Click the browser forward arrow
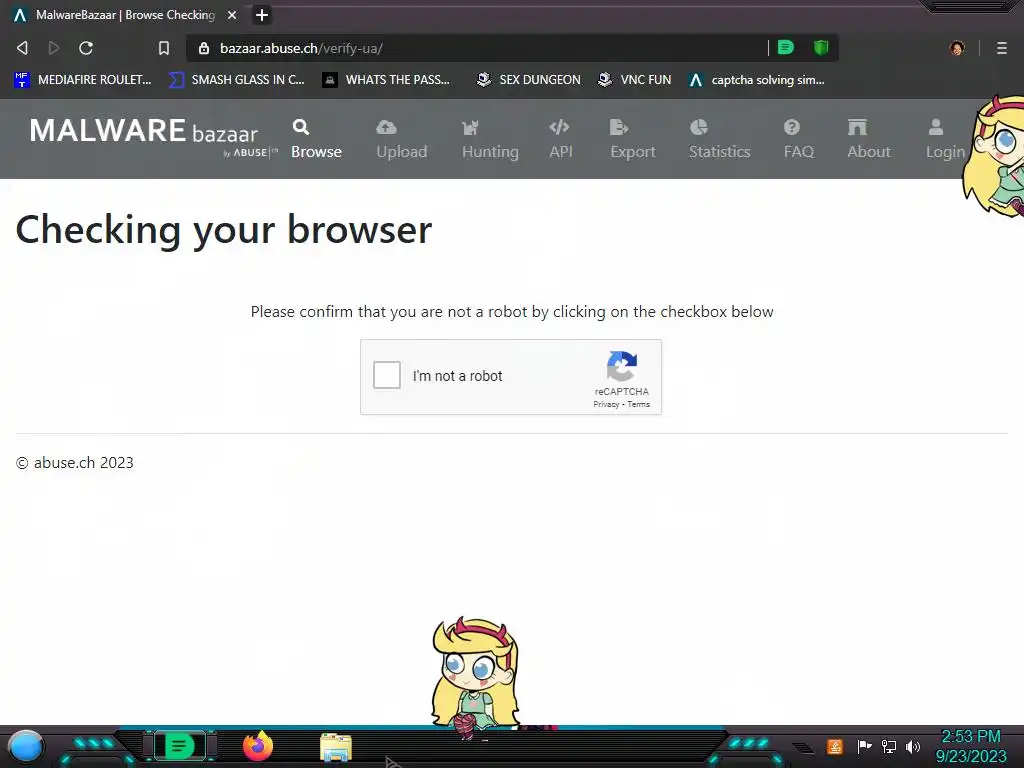 point(54,48)
